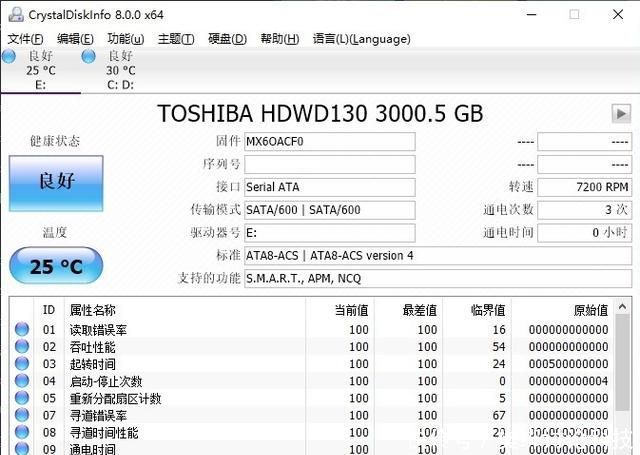Open the 主题(T) menu

(x=176, y=39)
